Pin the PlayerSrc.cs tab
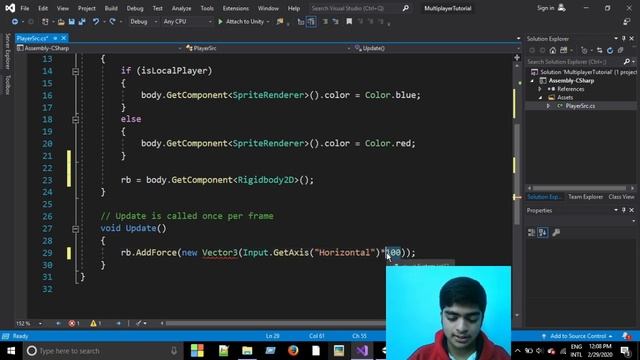Image resolution: width=640 pixels, height=360 pixels. click(x=55, y=38)
